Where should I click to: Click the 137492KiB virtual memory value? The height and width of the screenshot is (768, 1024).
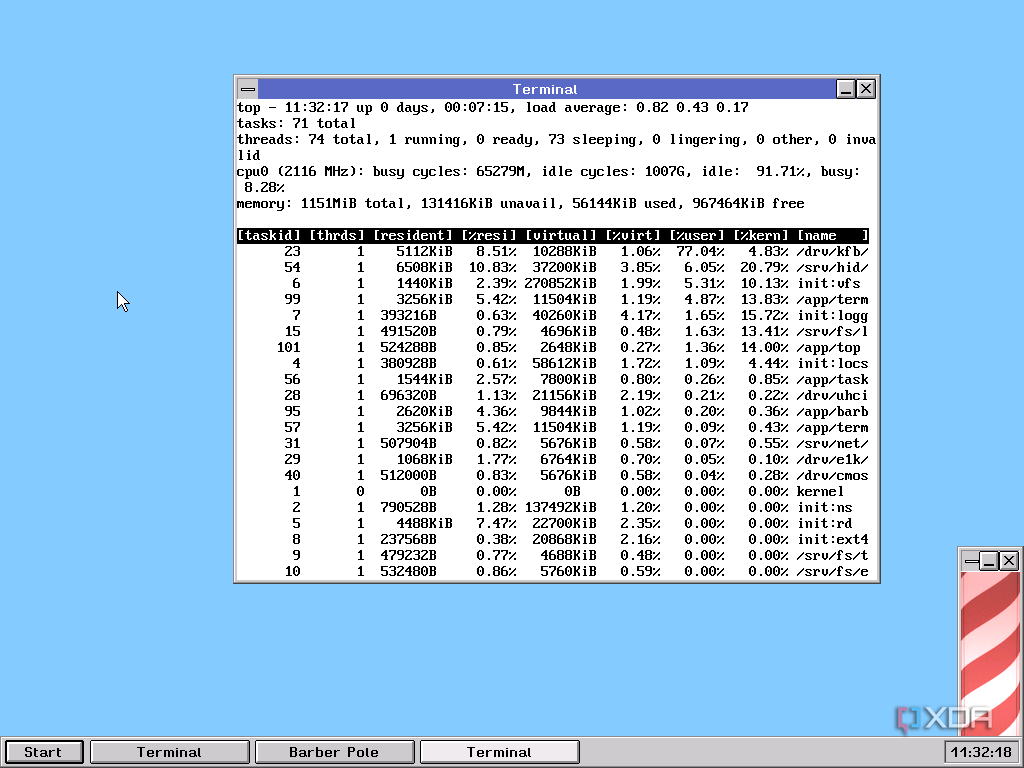(x=560, y=507)
